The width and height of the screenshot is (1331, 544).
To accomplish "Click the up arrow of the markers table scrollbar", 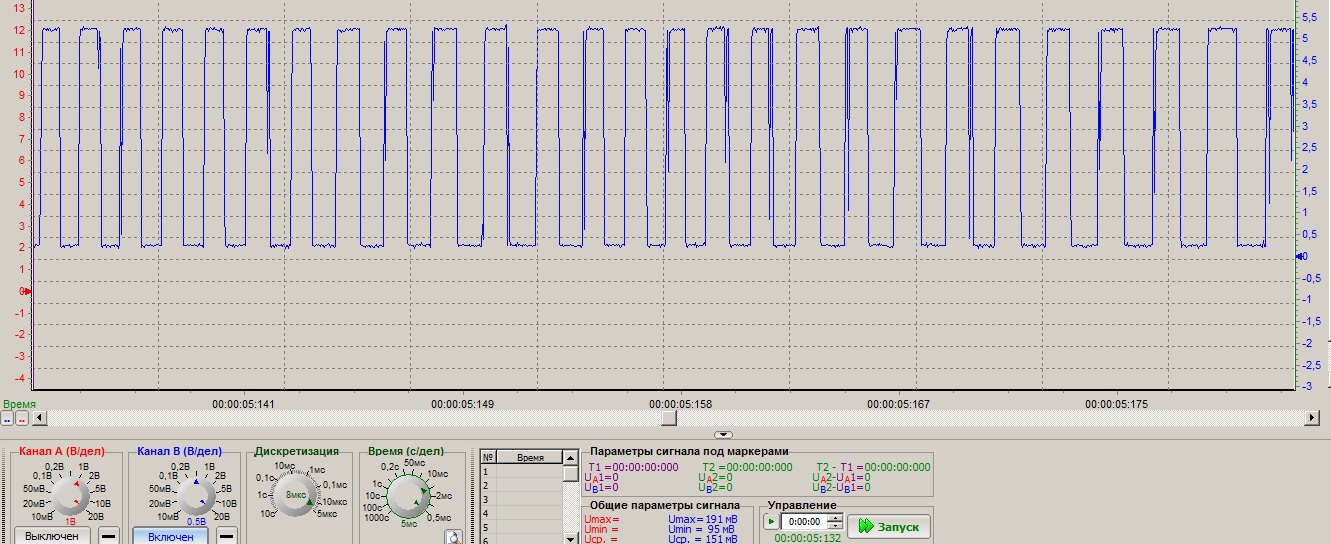I will pos(570,457).
